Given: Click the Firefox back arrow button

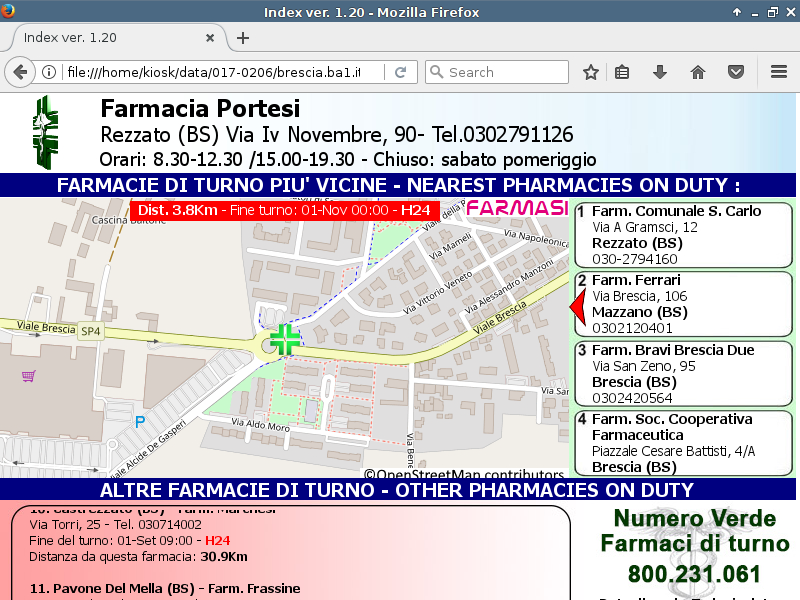Looking at the screenshot, I should pos(20,72).
